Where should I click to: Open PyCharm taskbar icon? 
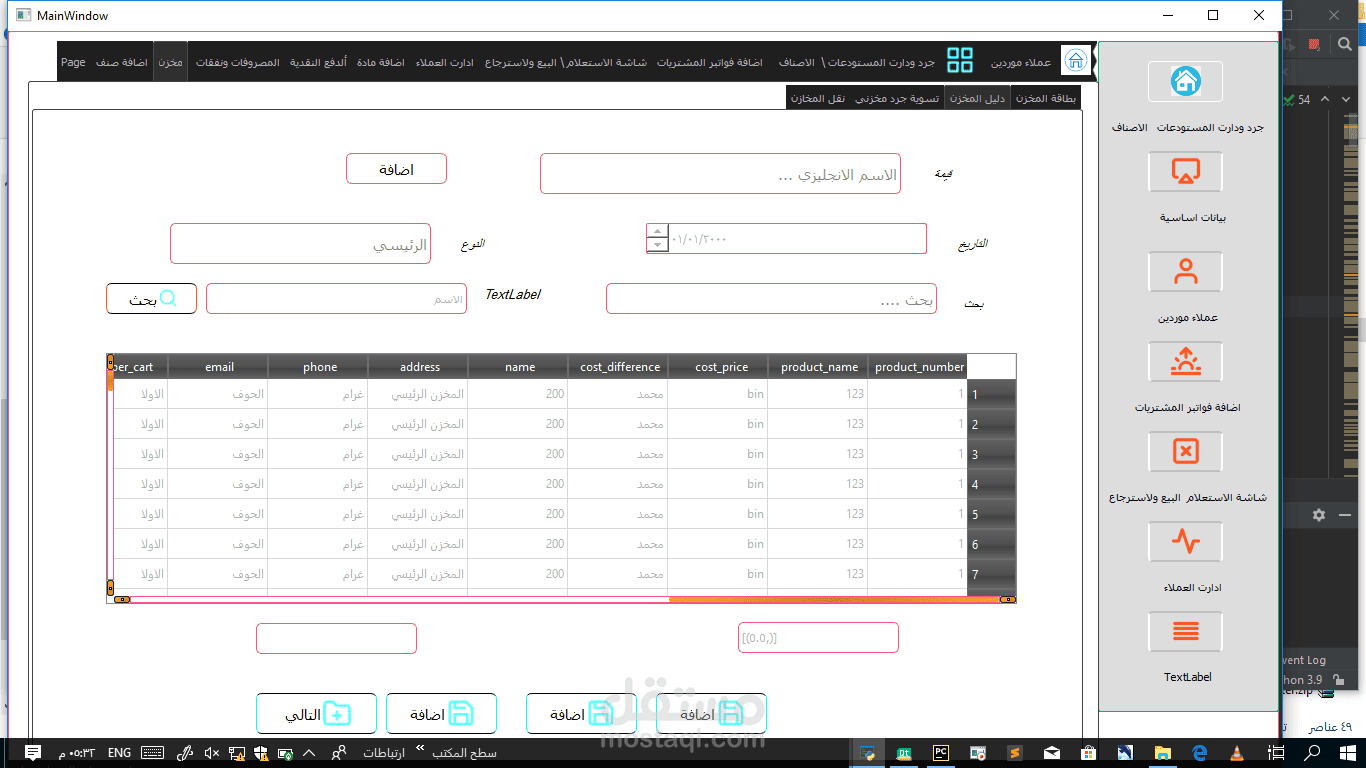click(x=941, y=753)
